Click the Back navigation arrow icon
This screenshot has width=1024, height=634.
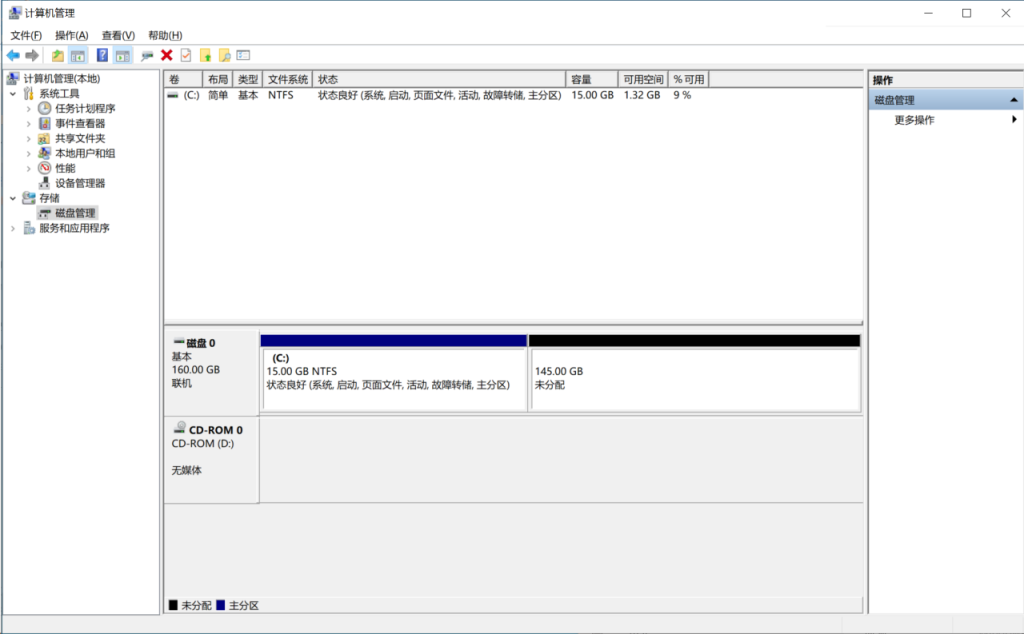(x=12, y=54)
